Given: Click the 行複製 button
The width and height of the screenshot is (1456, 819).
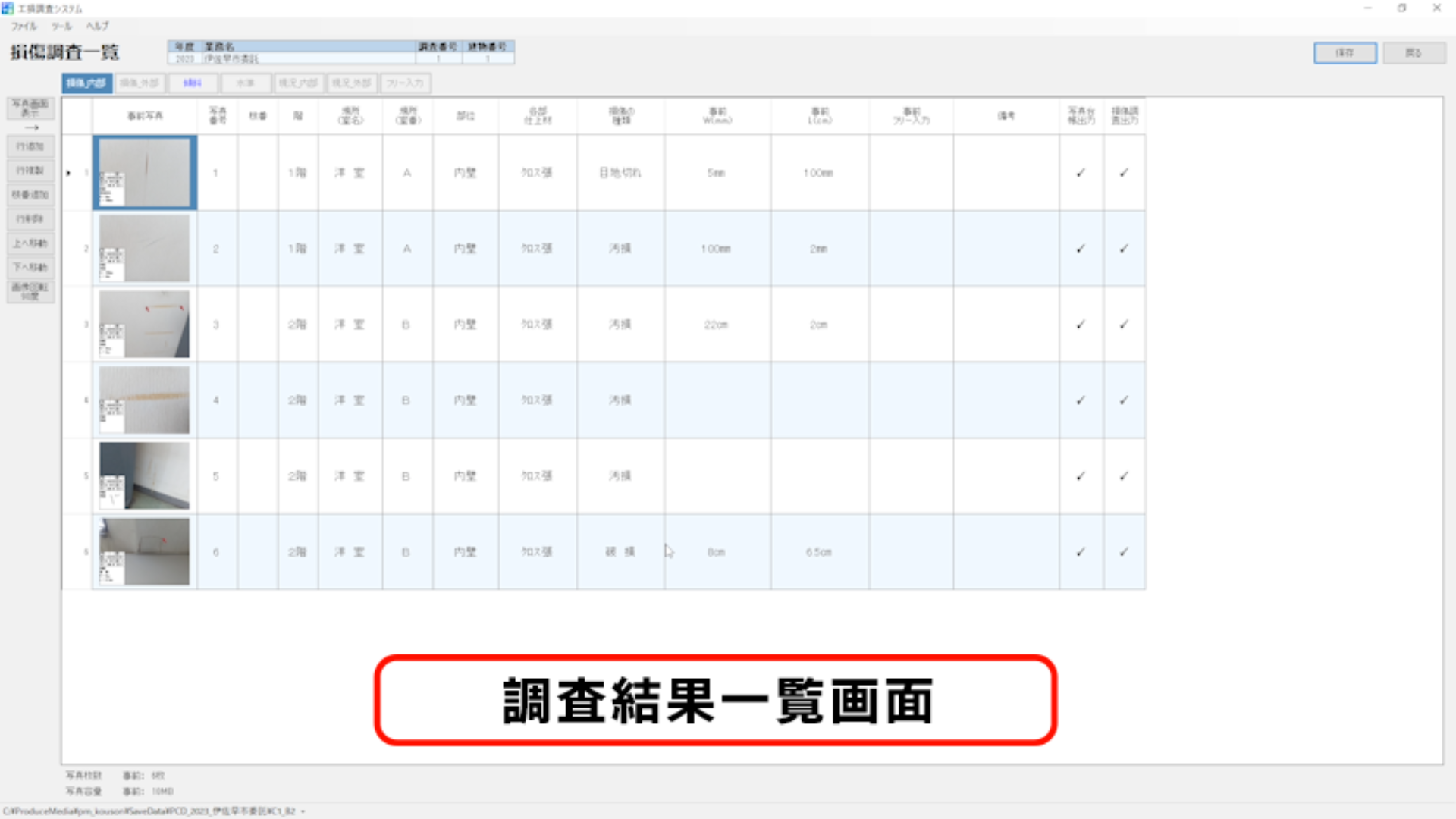Looking at the screenshot, I should pyautogui.click(x=30, y=171).
